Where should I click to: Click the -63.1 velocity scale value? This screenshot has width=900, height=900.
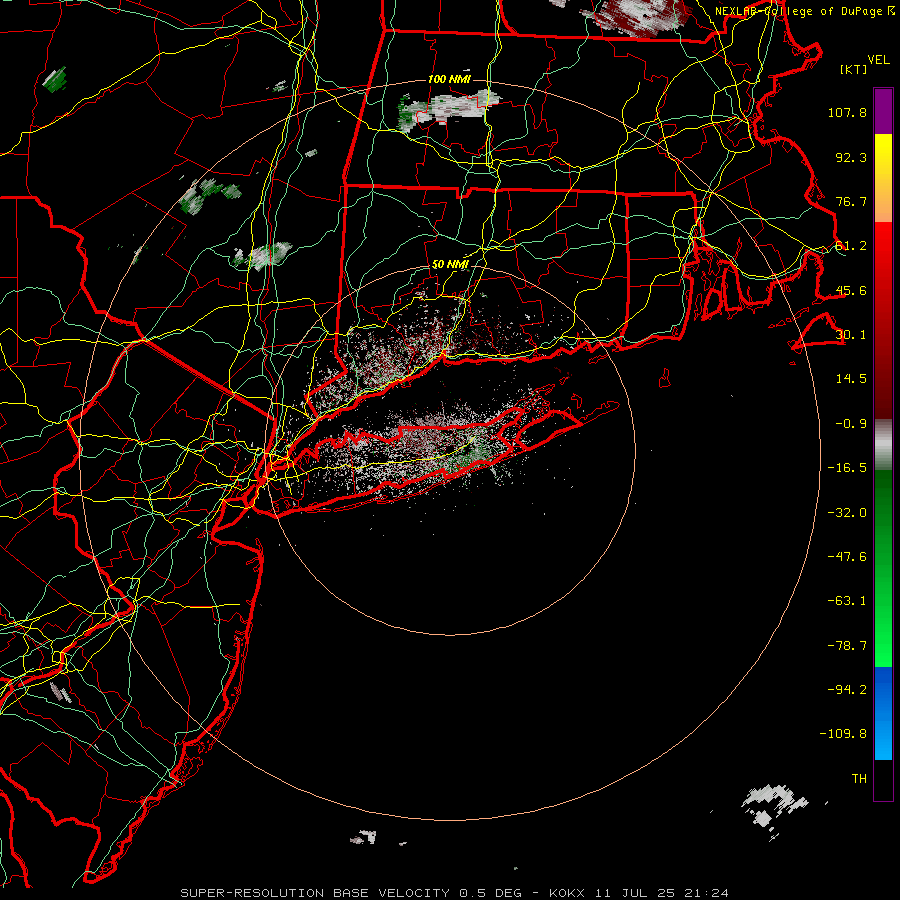point(847,601)
